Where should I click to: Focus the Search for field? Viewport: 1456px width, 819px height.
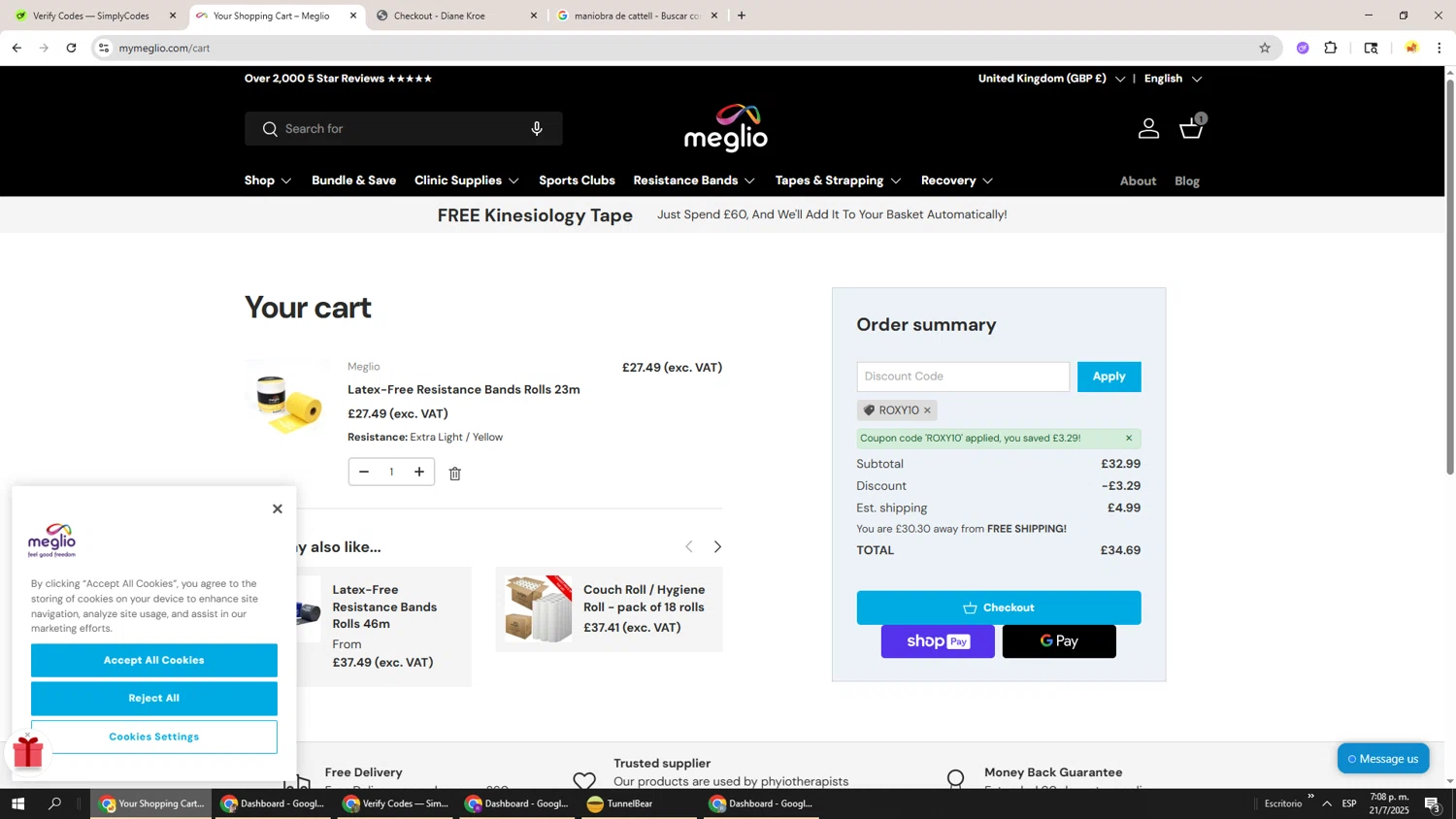[x=403, y=129]
